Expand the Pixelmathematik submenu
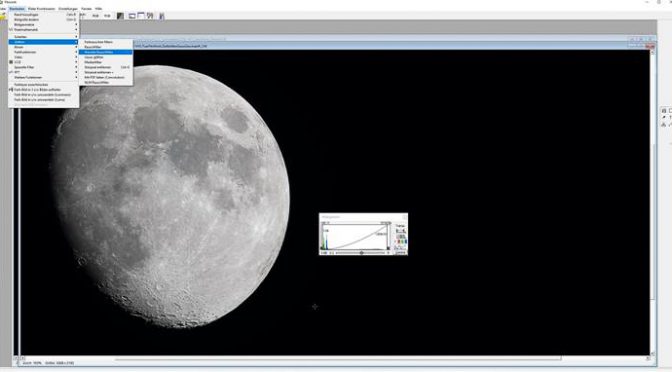 [43, 30]
